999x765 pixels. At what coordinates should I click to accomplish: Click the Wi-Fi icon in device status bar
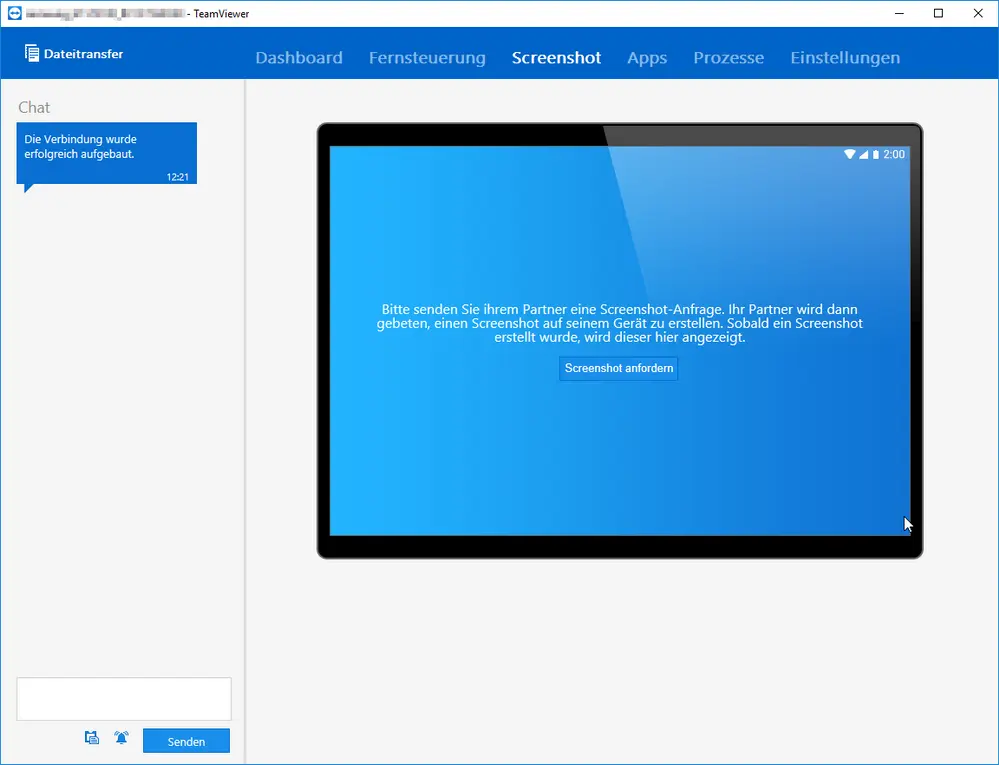pyautogui.click(x=849, y=154)
